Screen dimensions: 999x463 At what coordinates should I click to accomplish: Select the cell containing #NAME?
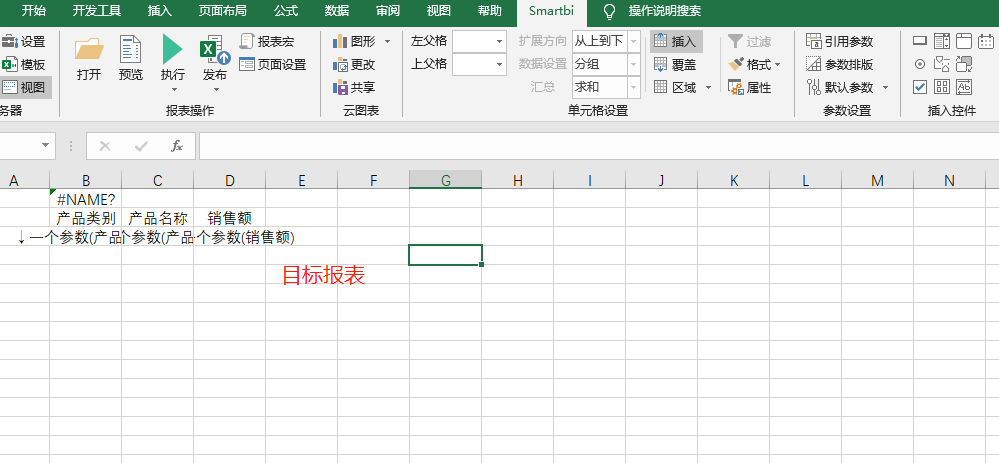(x=85, y=199)
